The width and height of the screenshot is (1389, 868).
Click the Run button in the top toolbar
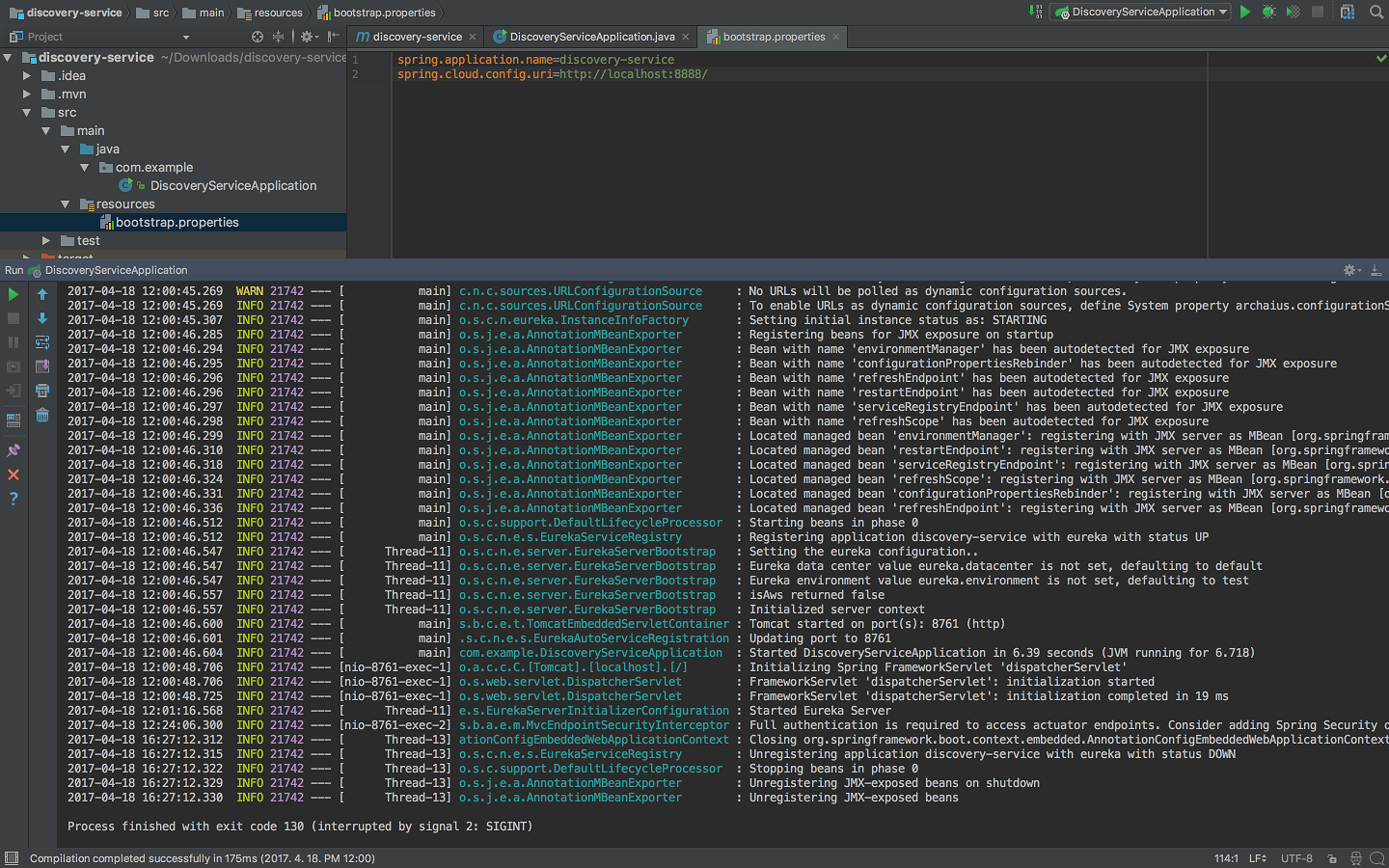(x=1245, y=13)
